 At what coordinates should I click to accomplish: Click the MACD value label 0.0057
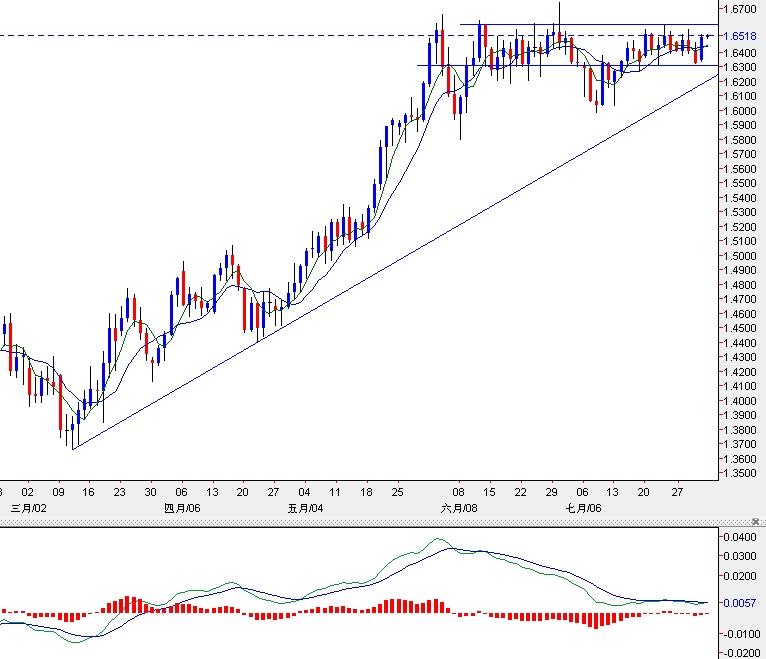739,603
